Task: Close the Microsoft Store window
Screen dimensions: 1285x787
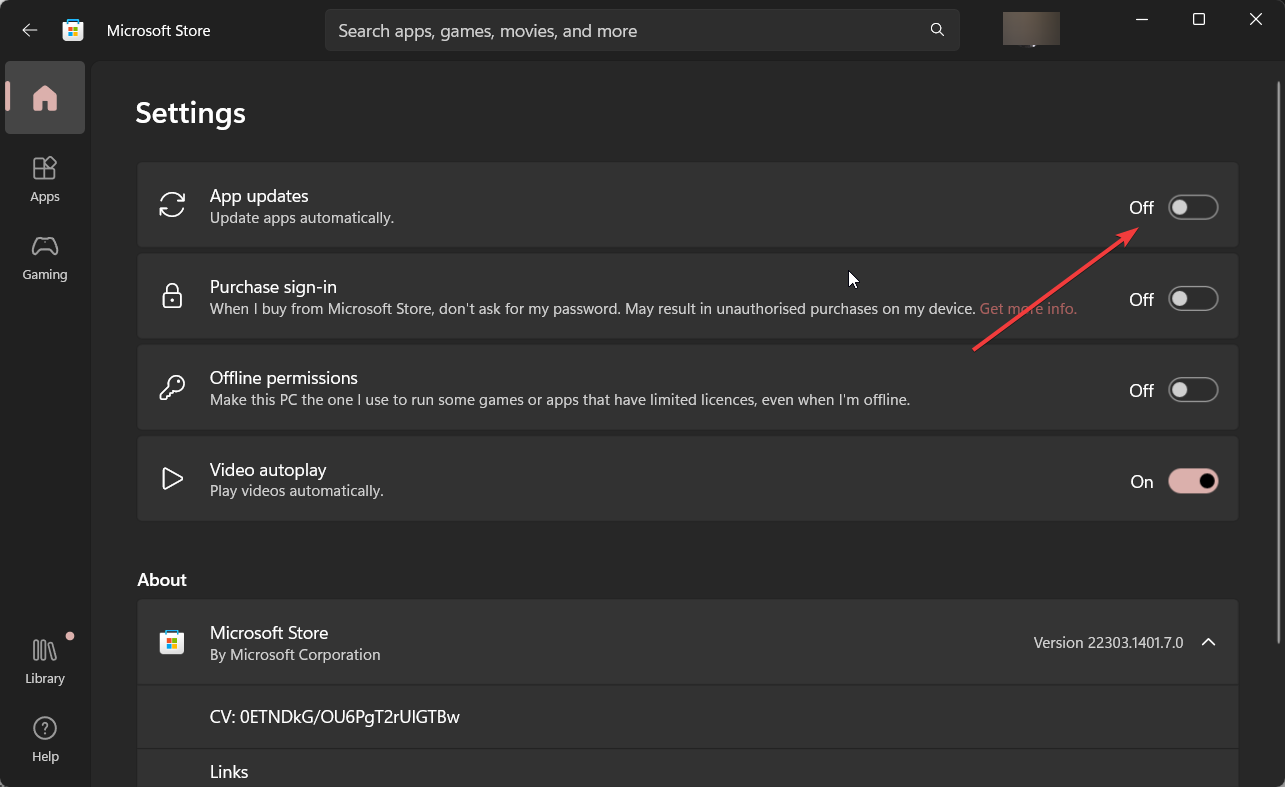Action: (1256, 19)
